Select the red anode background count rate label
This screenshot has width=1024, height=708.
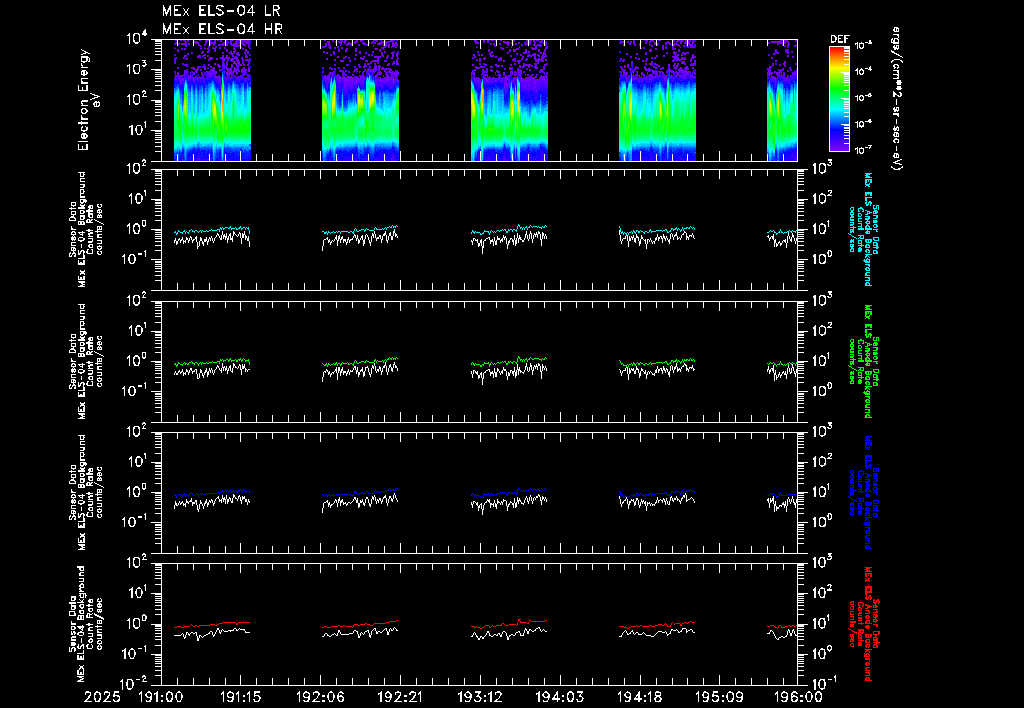click(x=863, y=624)
